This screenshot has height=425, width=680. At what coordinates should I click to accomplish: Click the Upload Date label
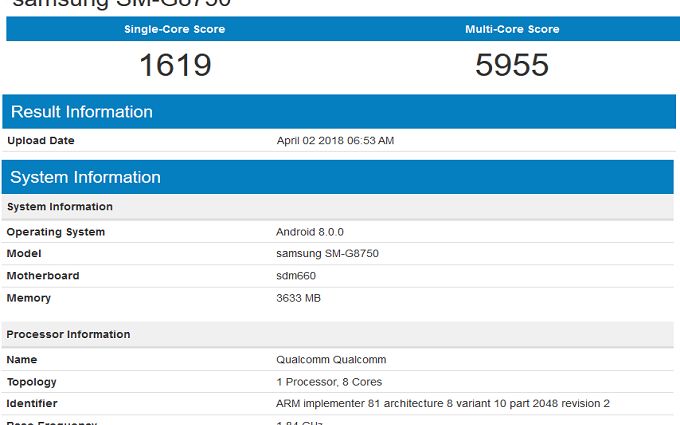(x=41, y=141)
